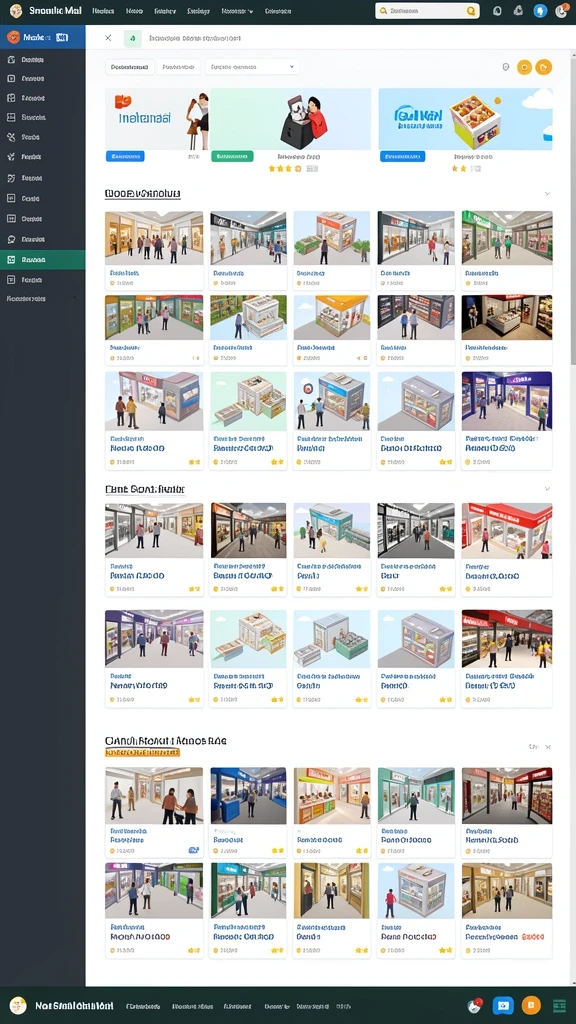Click the orange round icon in bottom bar
The image size is (576, 1024).
pyautogui.click(x=531, y=1006)
